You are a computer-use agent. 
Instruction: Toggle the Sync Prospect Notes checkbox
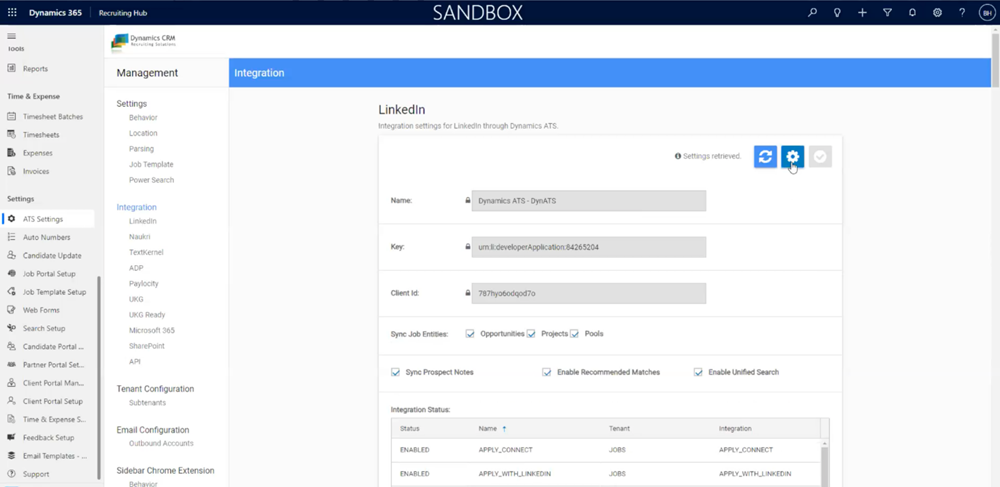[395, 372]
